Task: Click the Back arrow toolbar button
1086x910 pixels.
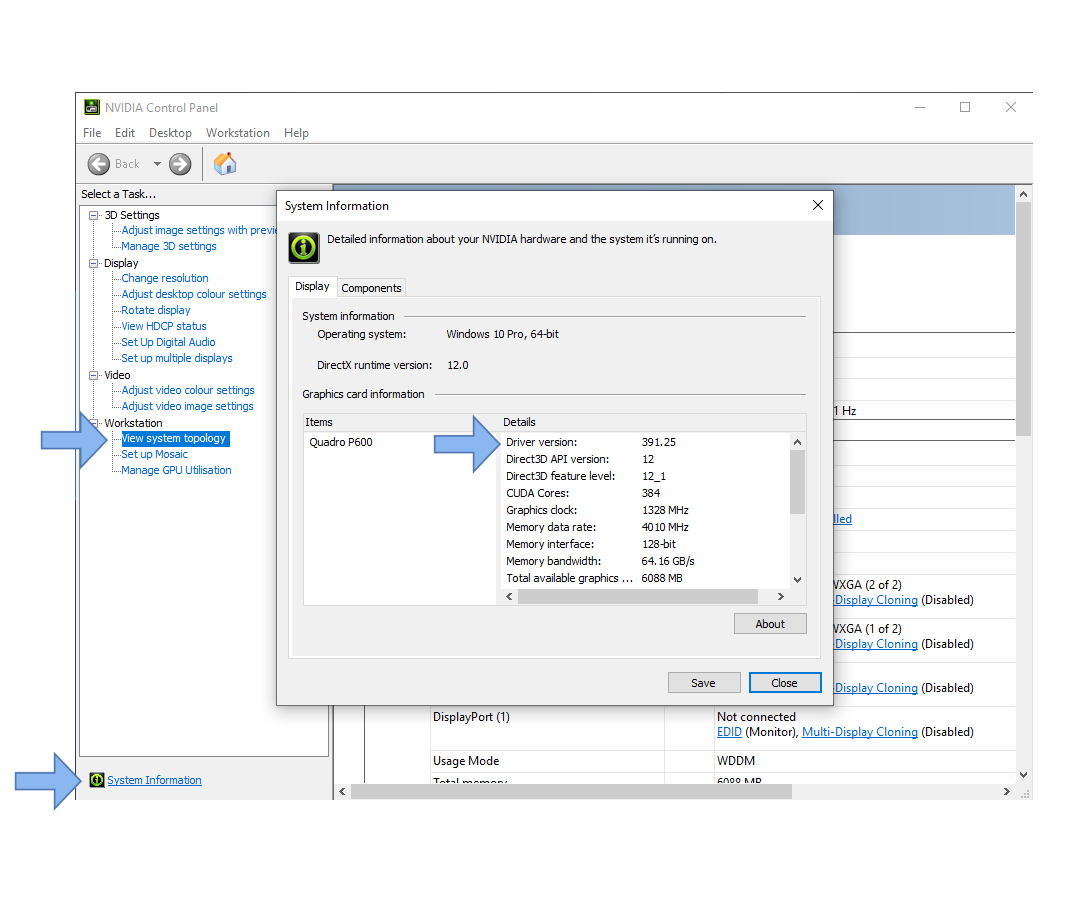Action: [x=99, y=164]
